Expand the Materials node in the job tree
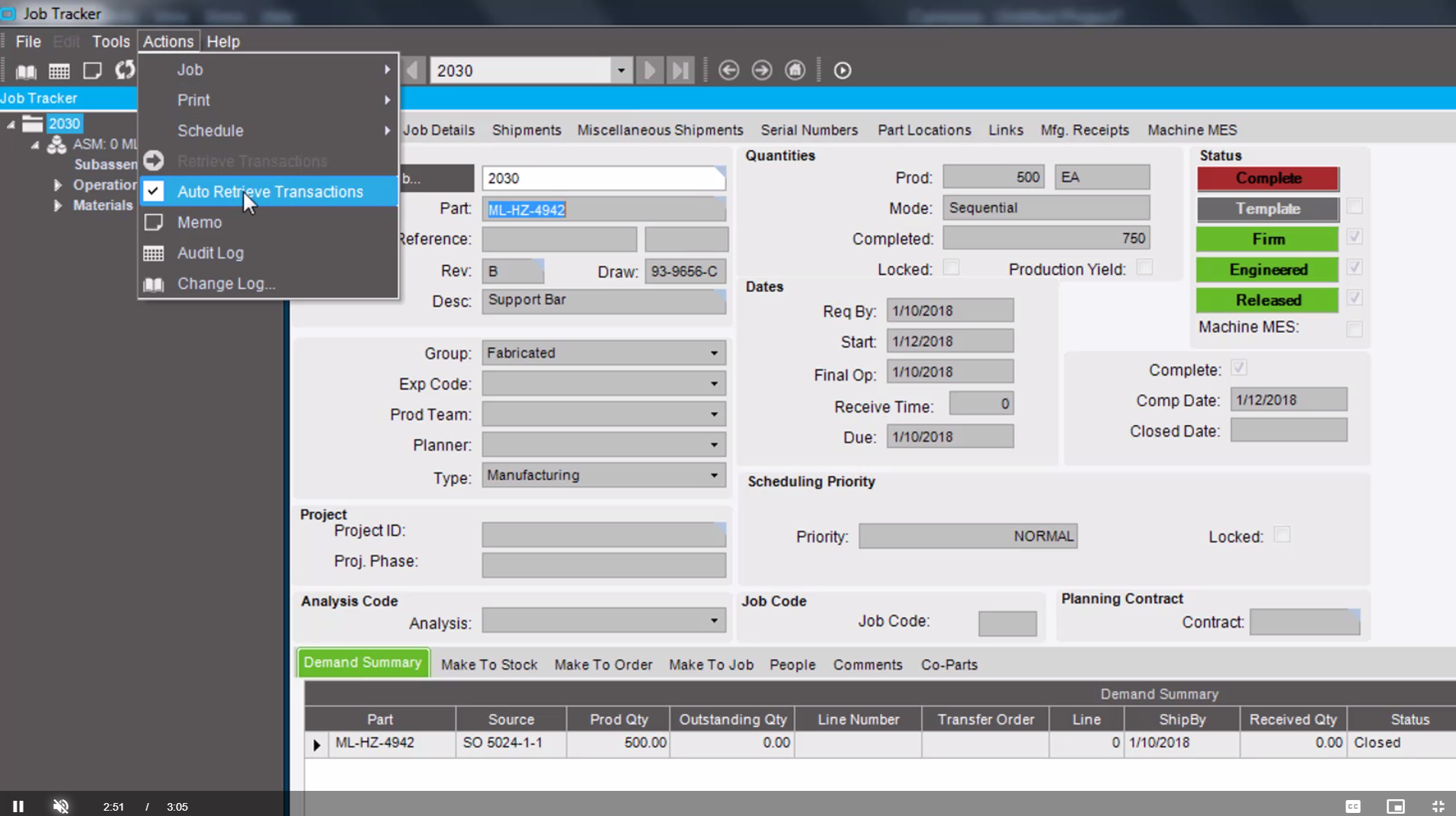The height and width of the screenshot is (816, 1456). click(58, 205)
